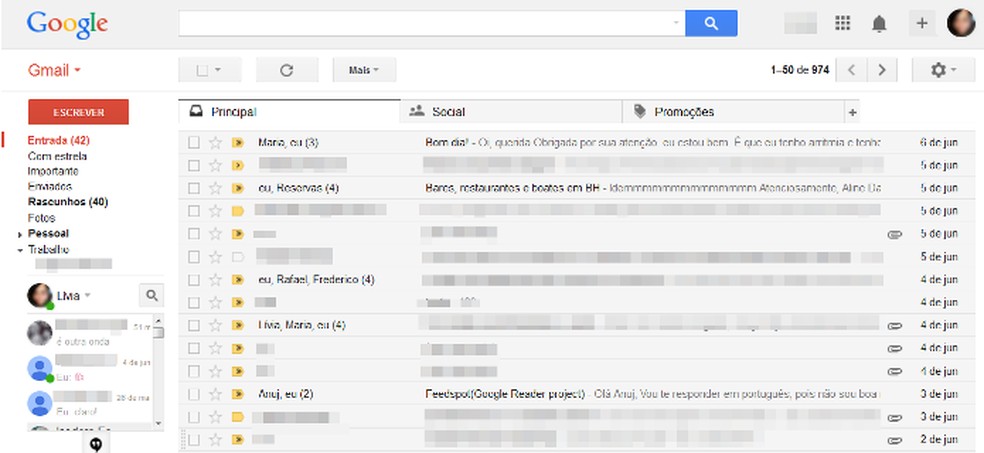
Task: Expand the Pessoal label
Action: [21, 235]
